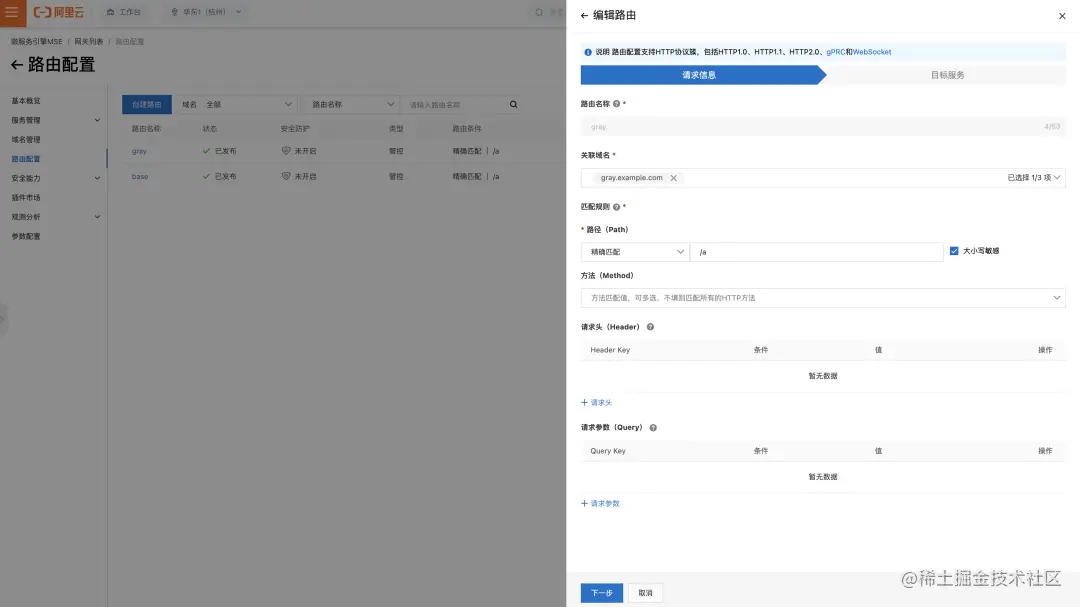Click help icon next to 匹配规则
This screenshot has width=1080, height=607.
pyautogui.click(x=616, y=207)
